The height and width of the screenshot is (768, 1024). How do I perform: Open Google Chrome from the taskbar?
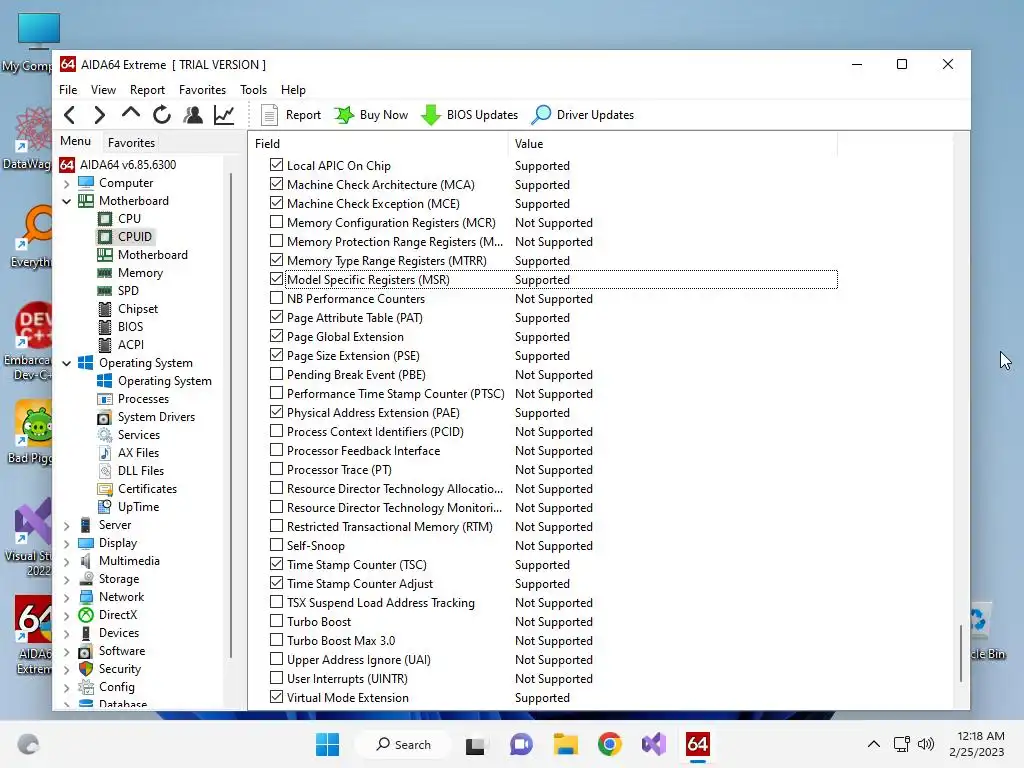(x=609, y=744)
